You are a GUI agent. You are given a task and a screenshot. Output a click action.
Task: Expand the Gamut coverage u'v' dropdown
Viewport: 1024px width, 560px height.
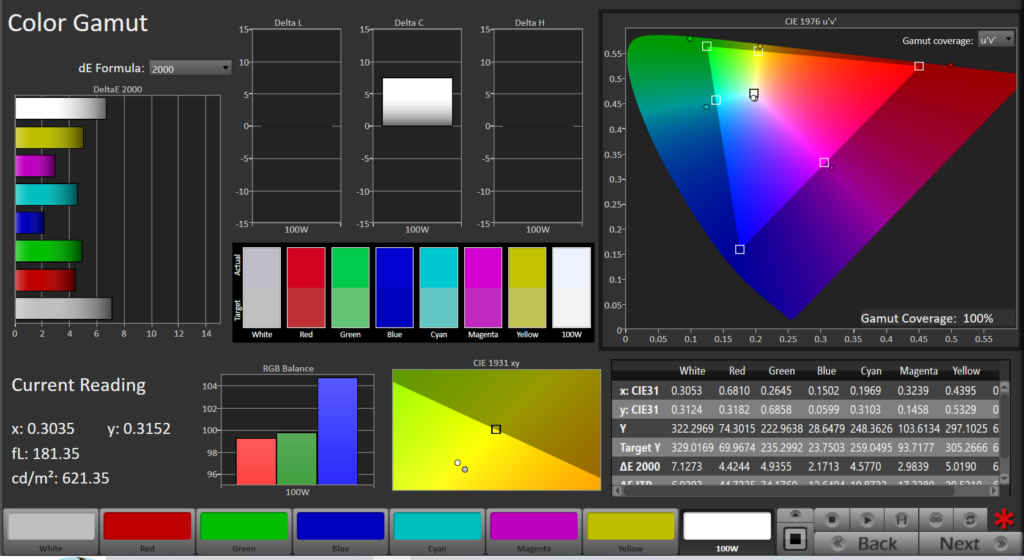click(x=995, y=40)
